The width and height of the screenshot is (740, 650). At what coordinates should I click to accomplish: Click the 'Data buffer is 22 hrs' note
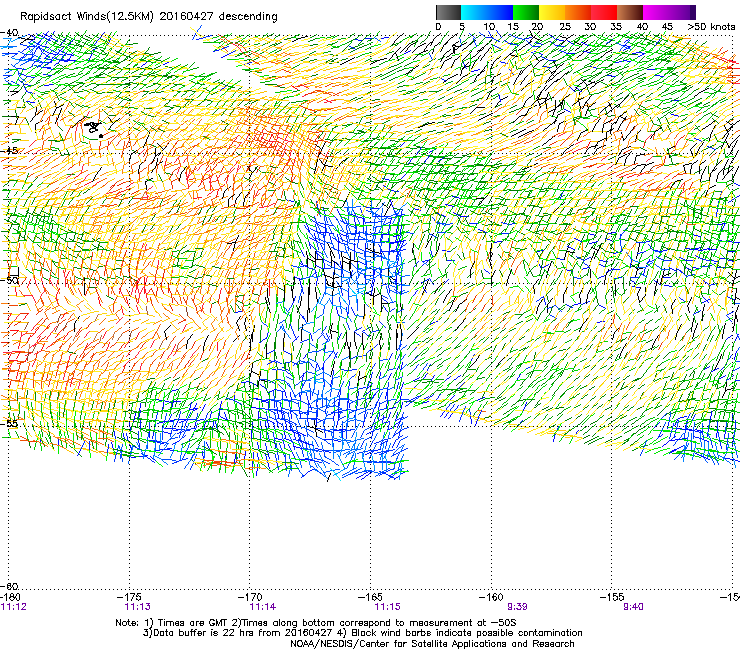[362, 633]
